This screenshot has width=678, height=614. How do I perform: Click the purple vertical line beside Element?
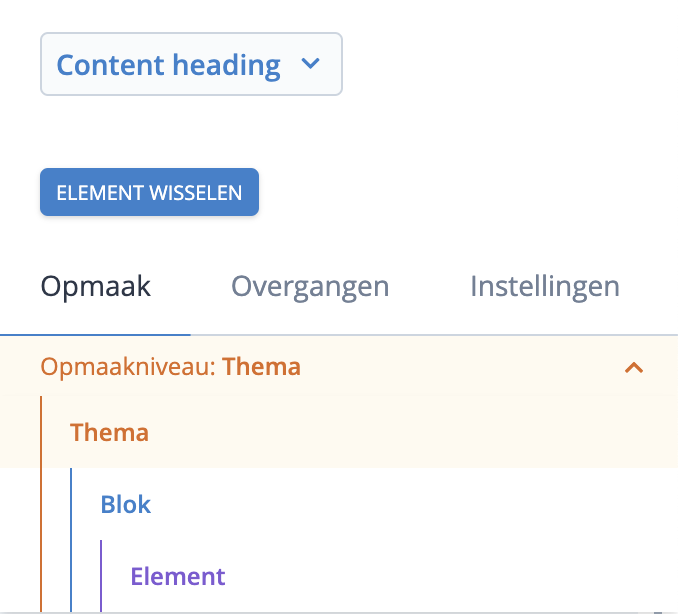coord(101,576)
